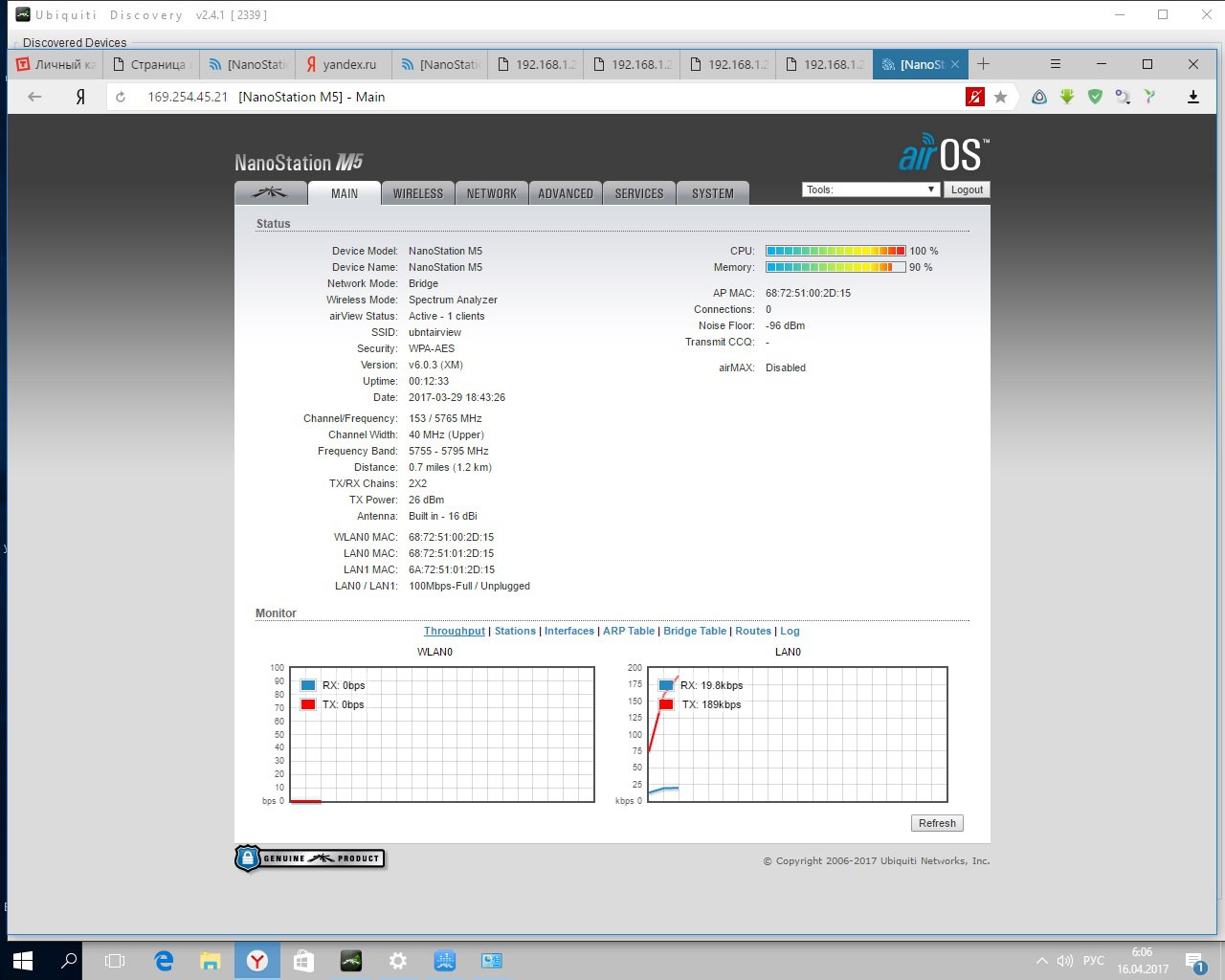
Task: Open a new browser tab with the plus
Action: click(983, 64)
